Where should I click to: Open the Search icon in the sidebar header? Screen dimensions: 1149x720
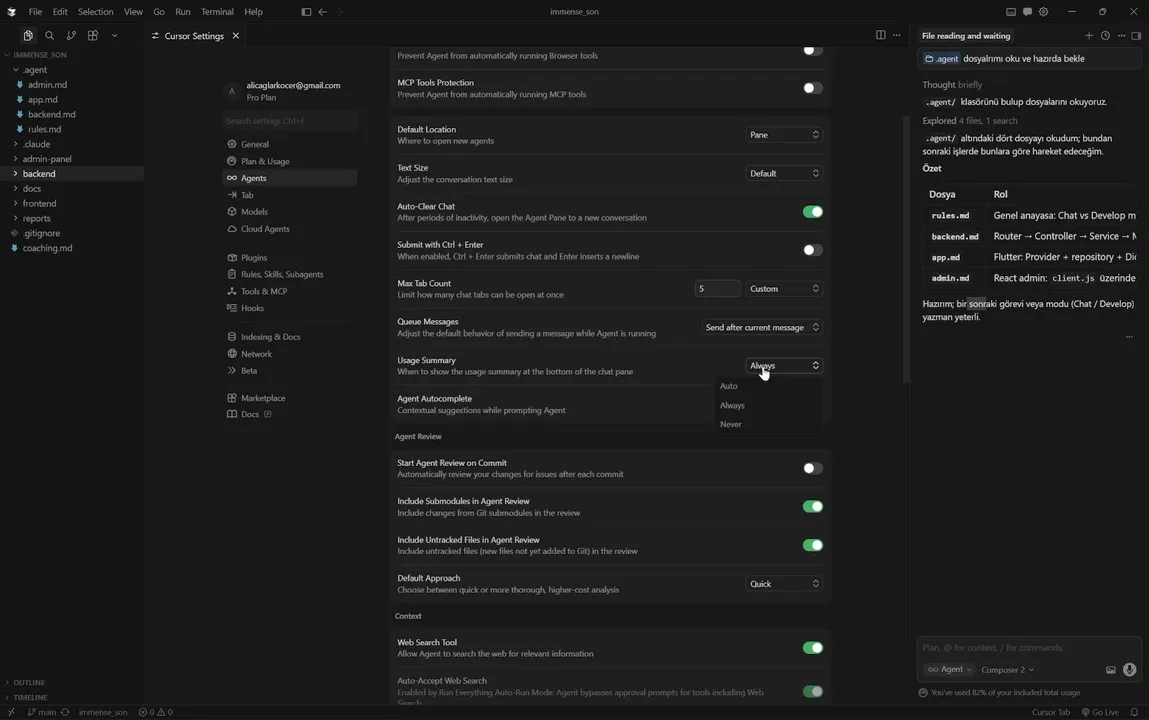pyautogui.click(x=49, y=35)
